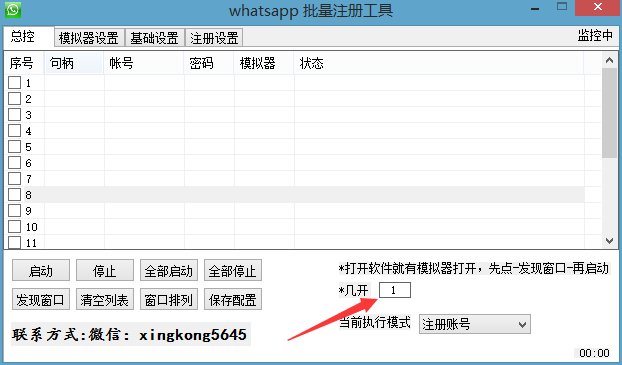
Task: Click the 启动 button
Action: click(x=41, y=271)
